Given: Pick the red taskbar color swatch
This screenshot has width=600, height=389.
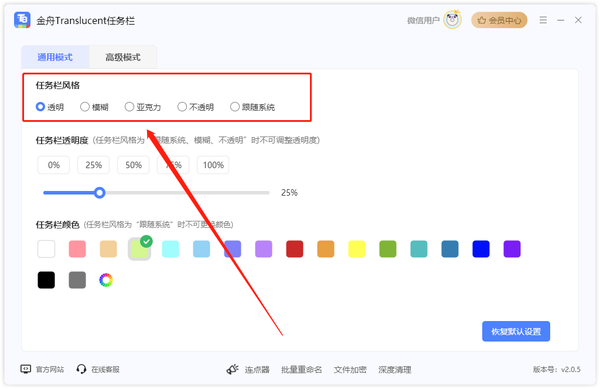Looking at the screenshot, I should click(x=295, y=249).
